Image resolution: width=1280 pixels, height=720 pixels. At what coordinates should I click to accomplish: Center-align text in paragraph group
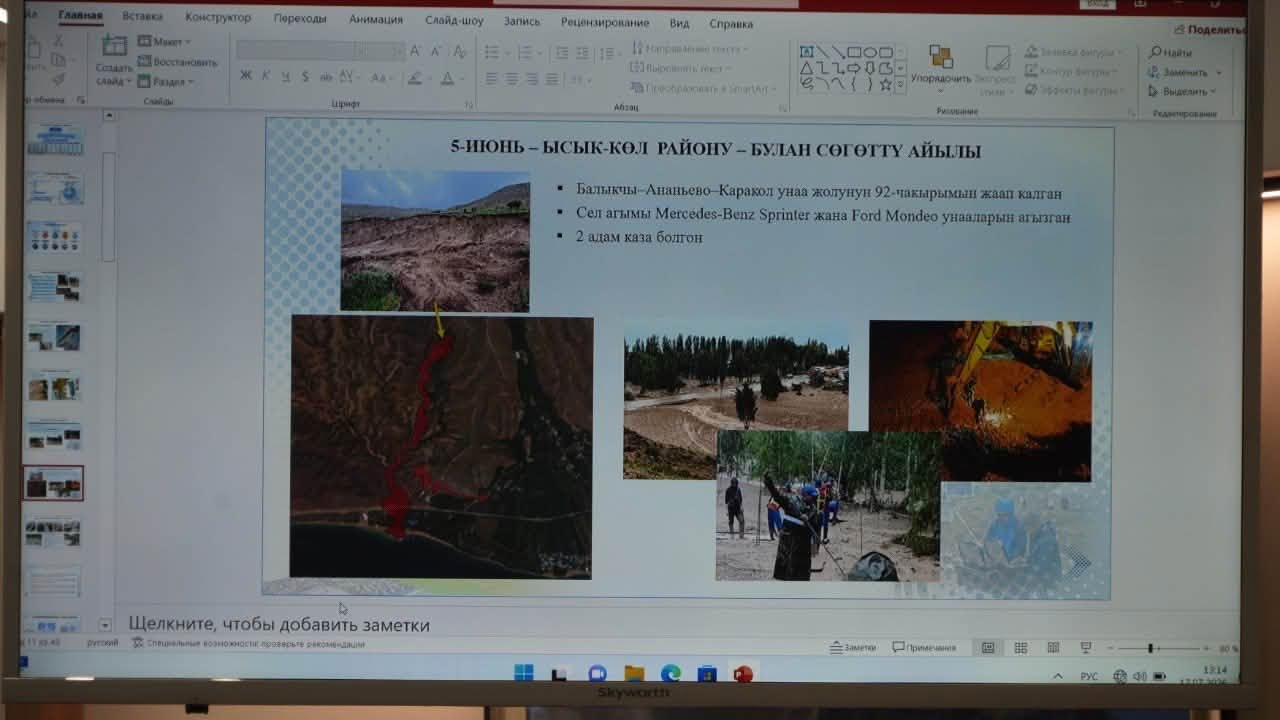point(511,78)
